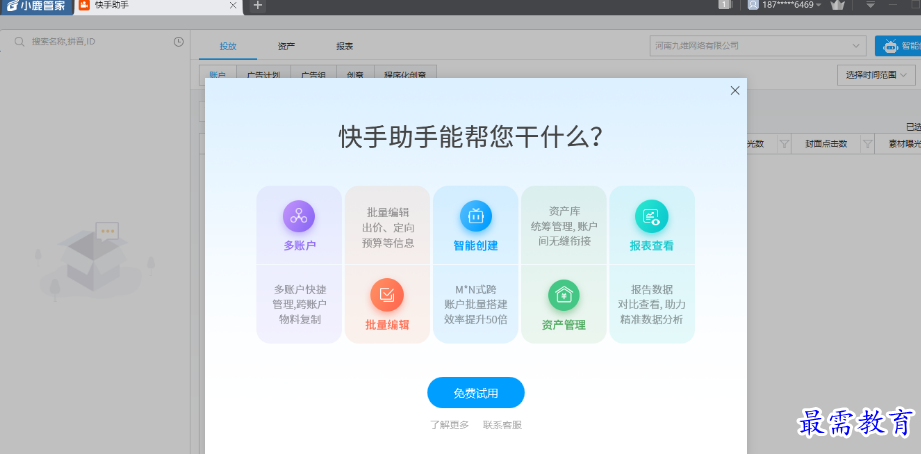Click the blue 智能创建 robot icon
This screenshot has height=454, width=921.
tap(476, 217)
